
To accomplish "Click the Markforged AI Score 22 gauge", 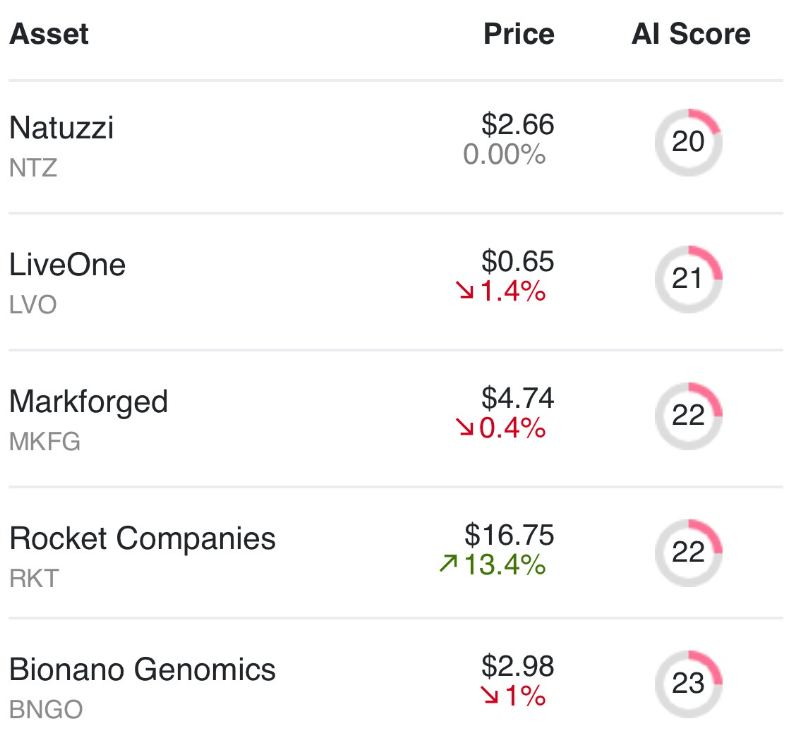I will 688,415.
